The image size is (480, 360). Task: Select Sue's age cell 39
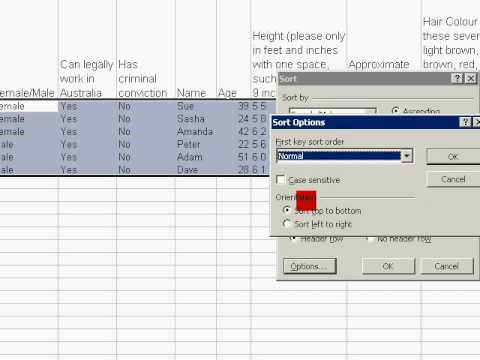233,106
